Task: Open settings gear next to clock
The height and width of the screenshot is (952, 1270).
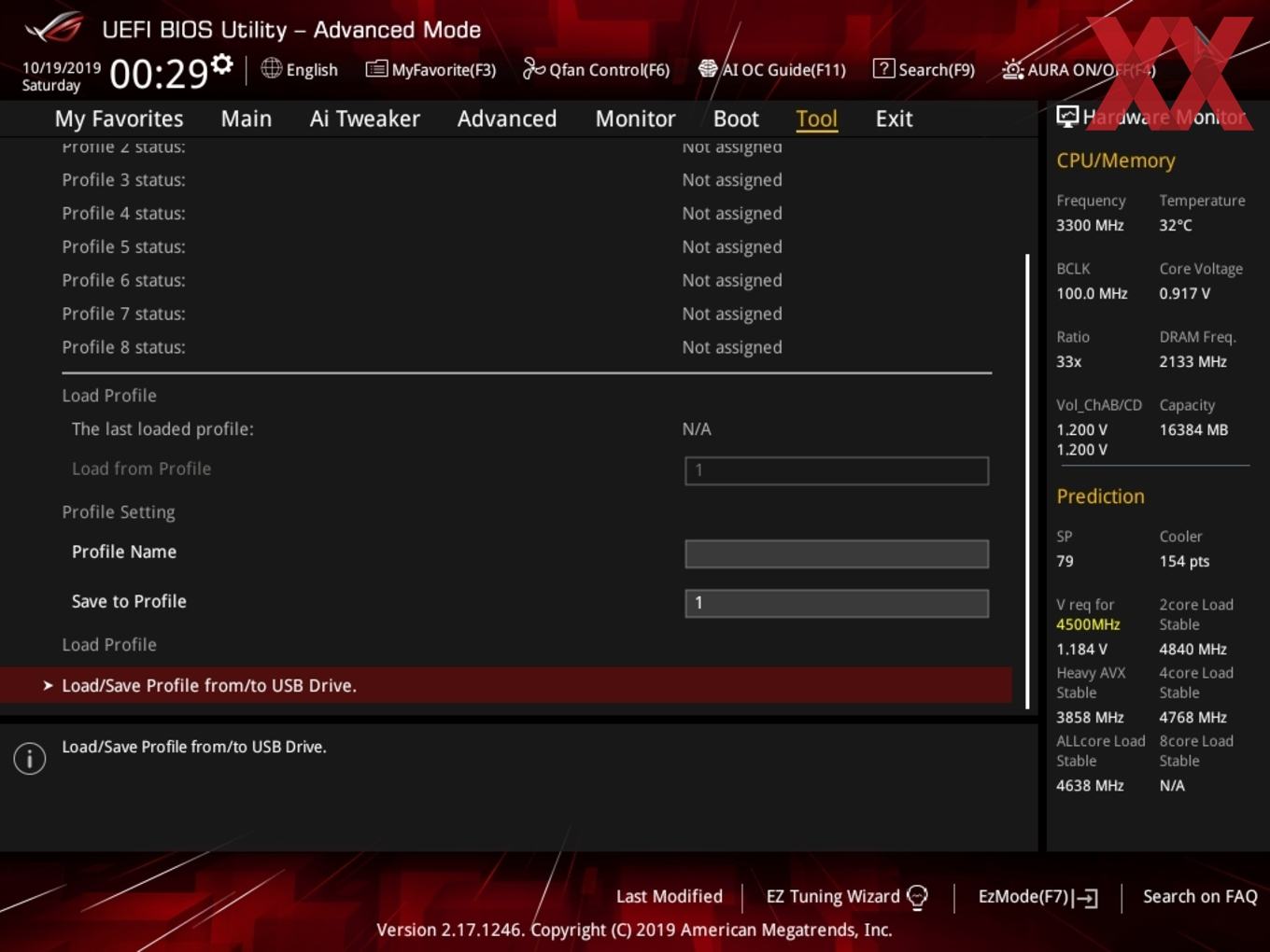Action: click(221, 63)
